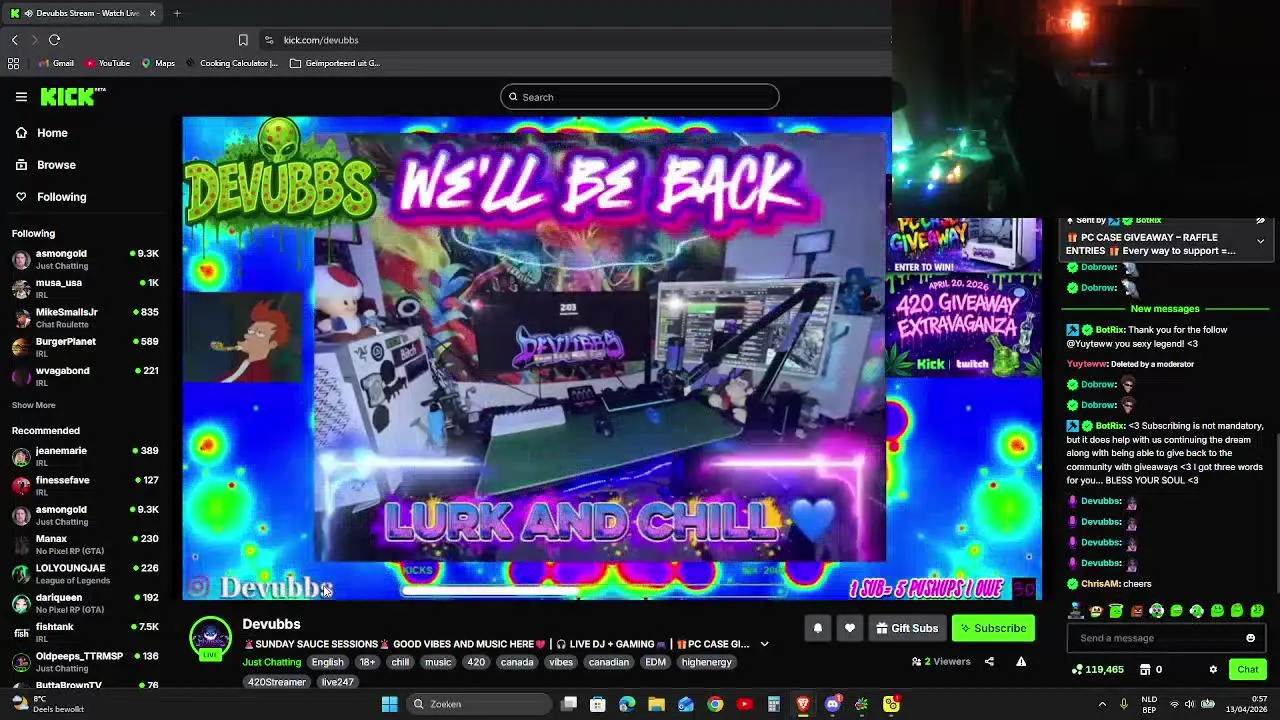Image resolution: width=1280 pixels, height=720 pixels.
Task: Click the New messages divider in chat
Action: pyautogui.click(x=1165, y=309)
